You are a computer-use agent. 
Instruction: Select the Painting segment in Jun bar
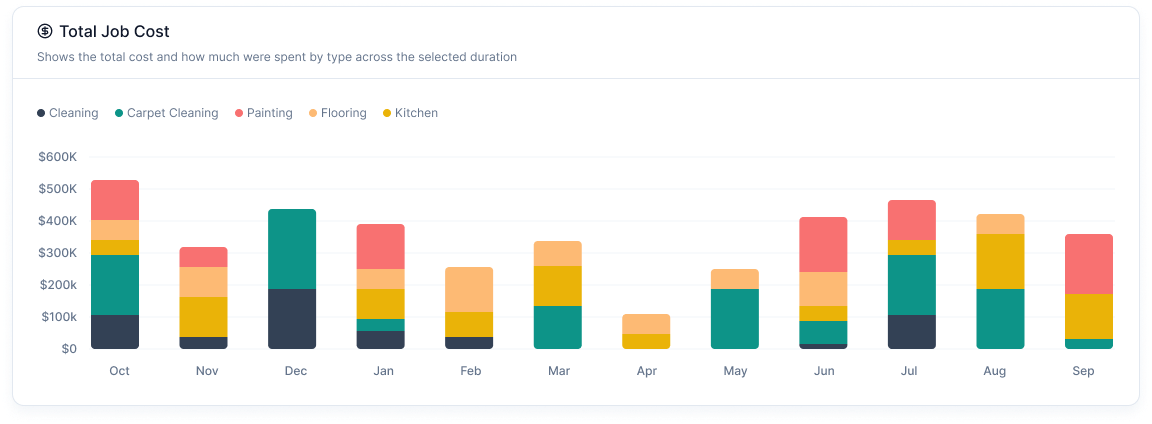(x=823, y=244)
